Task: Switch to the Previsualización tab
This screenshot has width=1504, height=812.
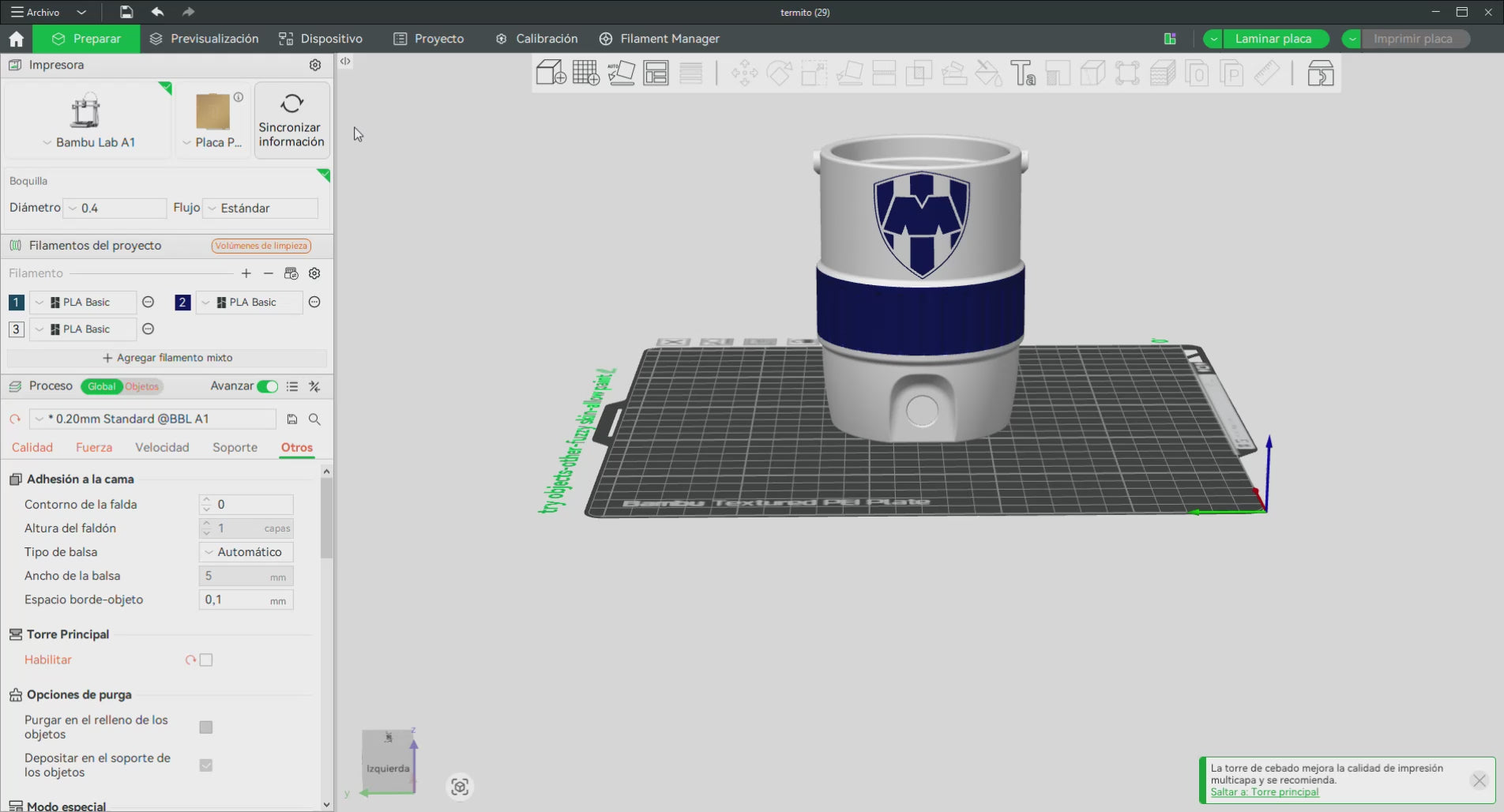Action: [205, 39]
